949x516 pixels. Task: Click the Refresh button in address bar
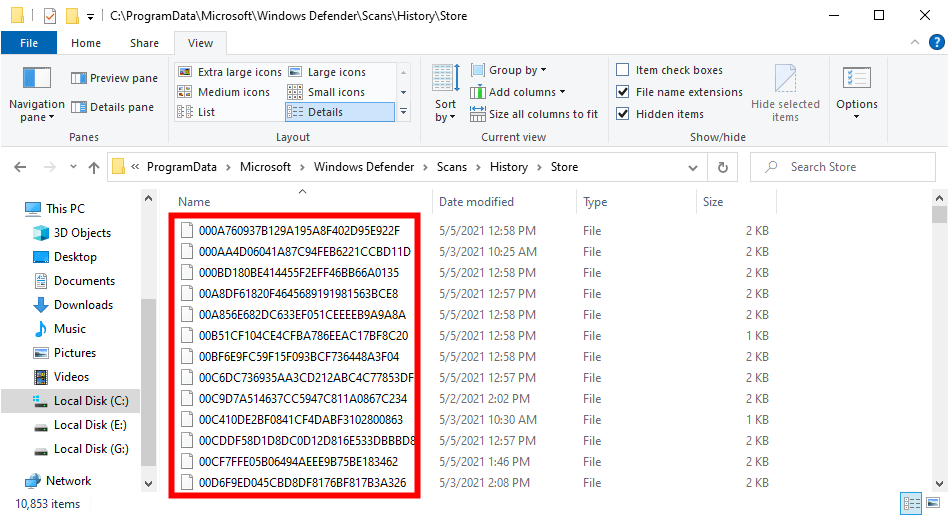(723, 167)
